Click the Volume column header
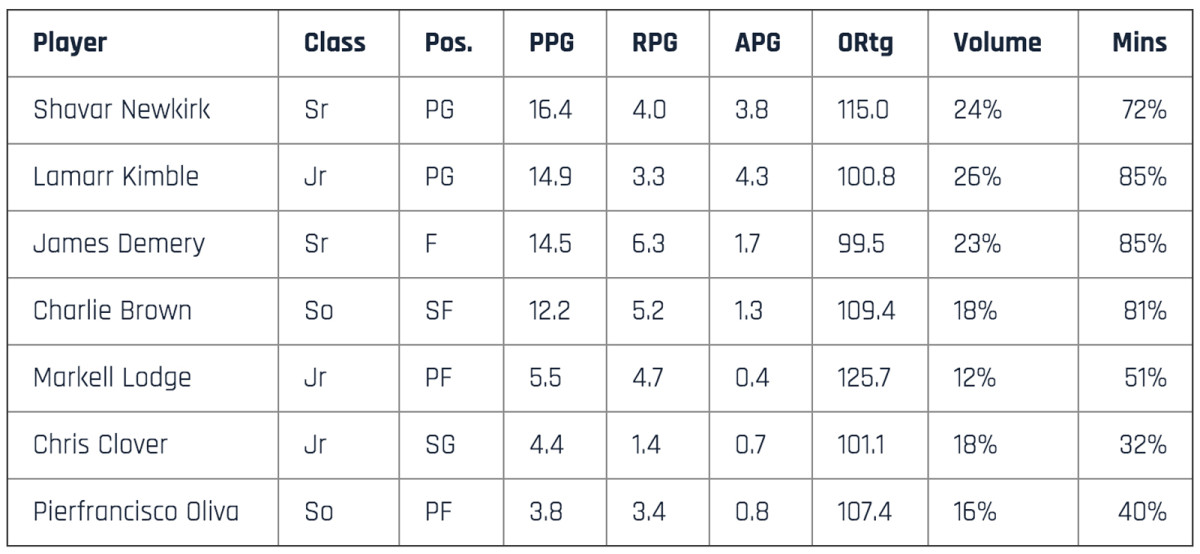The image size is (1200, 554). (996, 43)
